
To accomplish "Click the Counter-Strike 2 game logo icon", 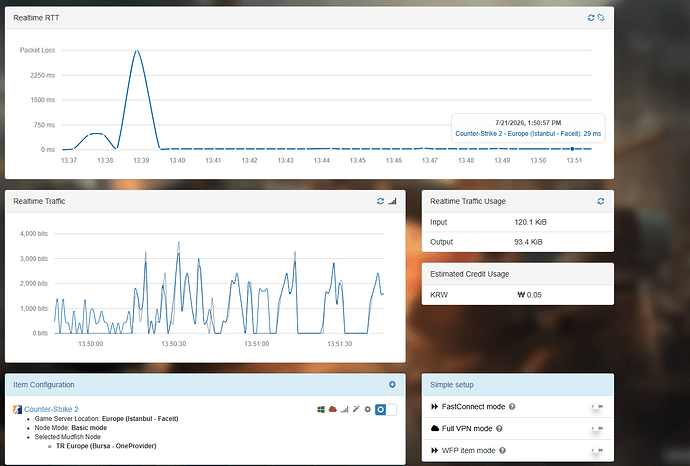I will [x=17, y=410].
